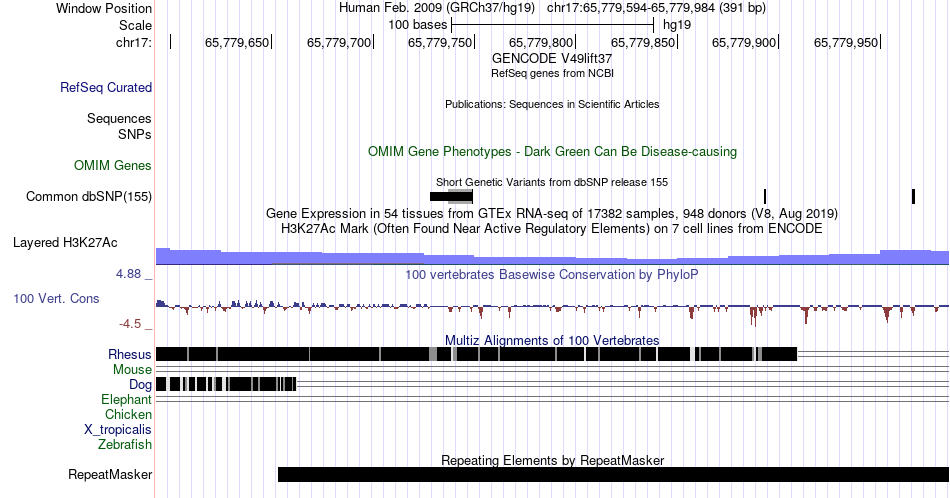950x498 pixels.
Task: Click the H3K27Ac blue signal graph
Action: (552, 257)
